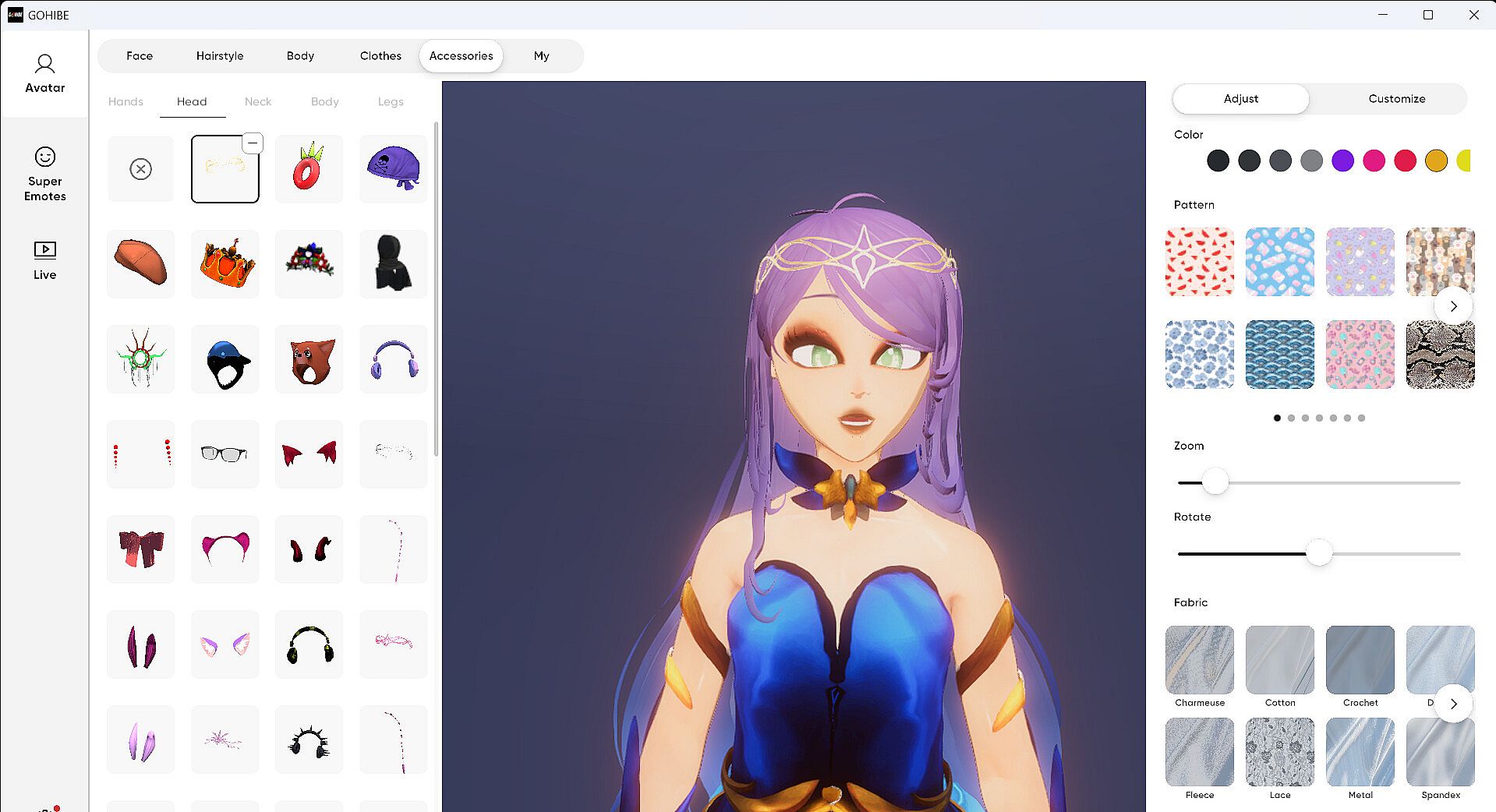This screenshot has height=812, width=1496.
Task: Pick the orange beret accessory
Action: [x=141, y=264]
